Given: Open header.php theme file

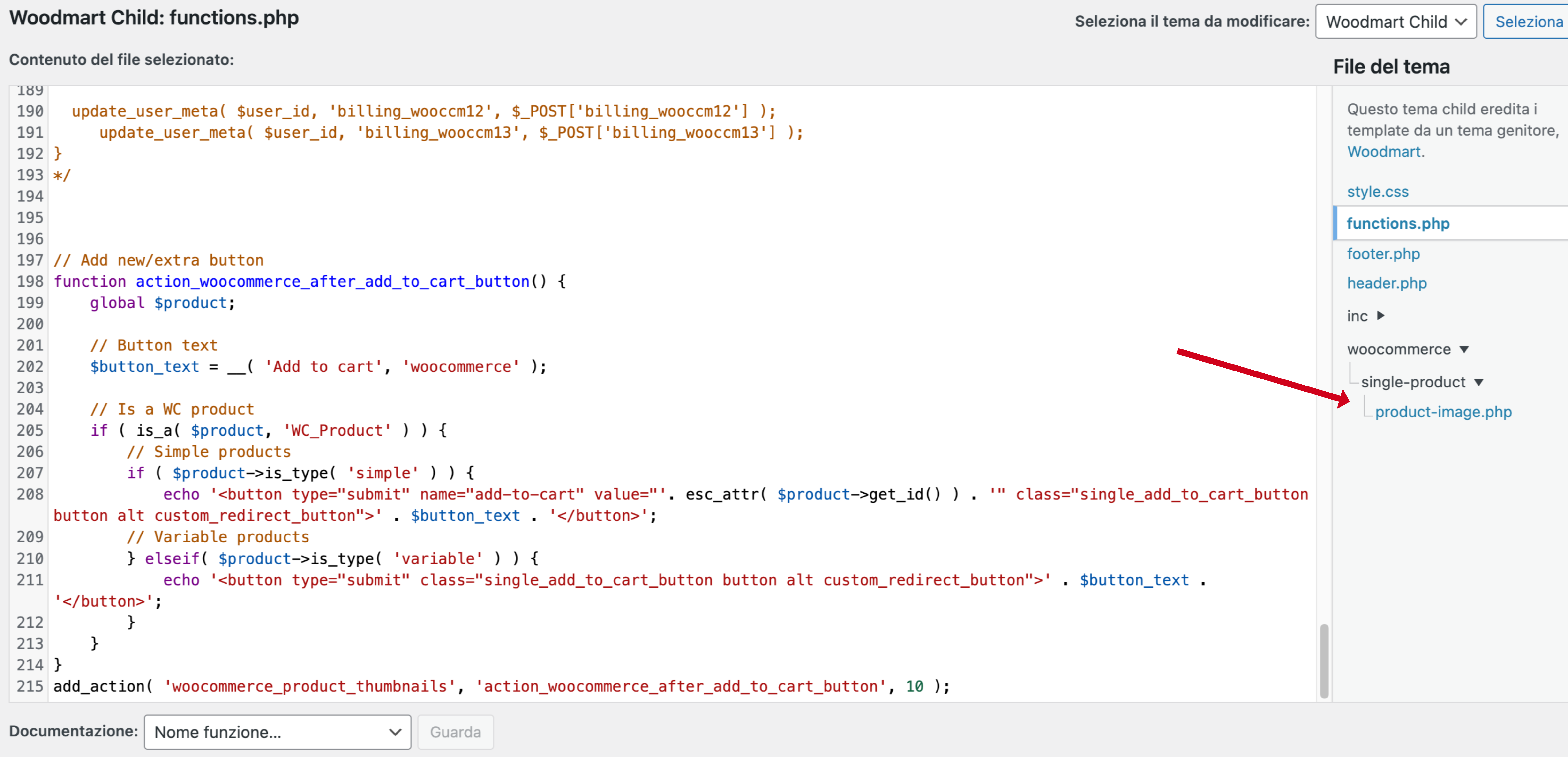Looking at the screenshot, I should click(1387, 283).
